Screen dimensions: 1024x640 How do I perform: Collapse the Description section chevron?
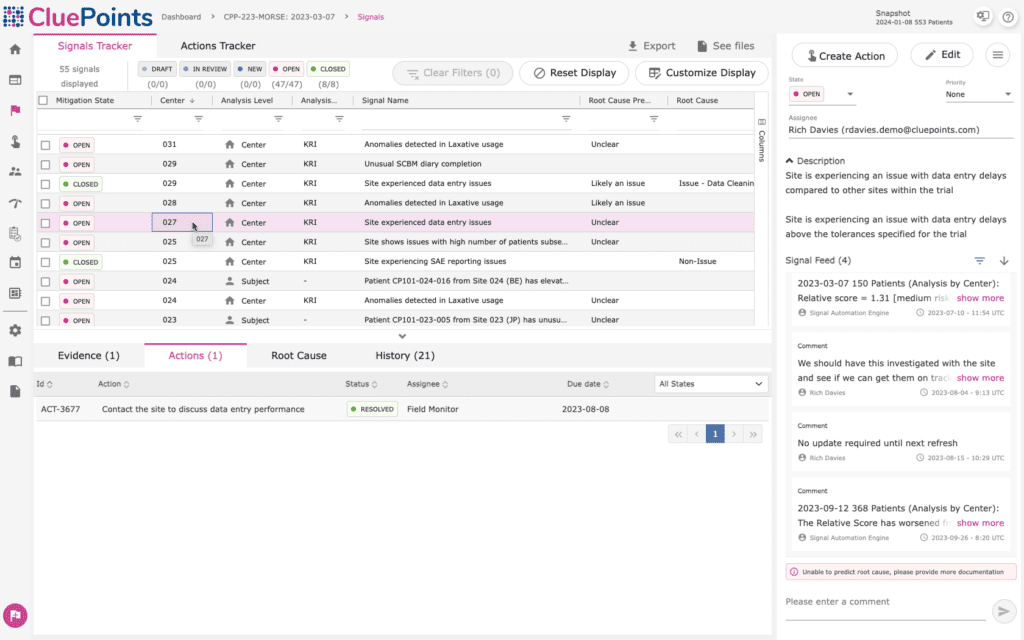coord(790,161)
